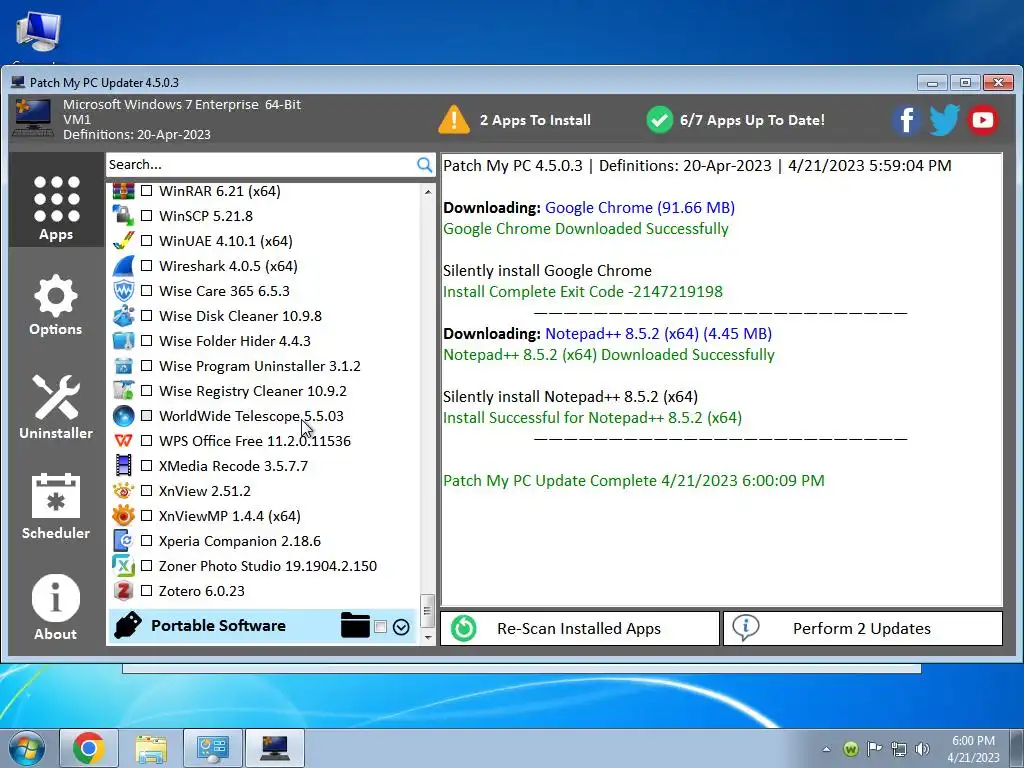Open Google Chrome from the taskbar
Viewport: 1024px width, 768px height.
coord(89,748)
